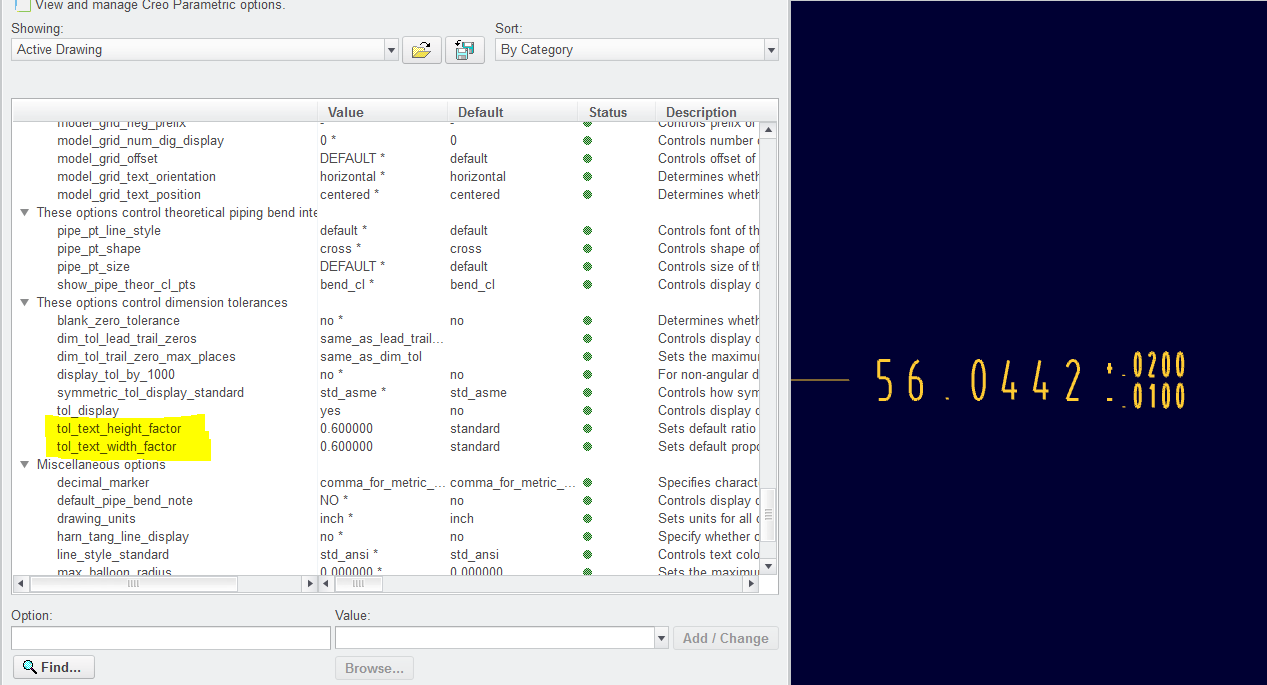The image size is (1267, 685).
Task: Click green status dot of drawing_units
Action: [587, 519]
